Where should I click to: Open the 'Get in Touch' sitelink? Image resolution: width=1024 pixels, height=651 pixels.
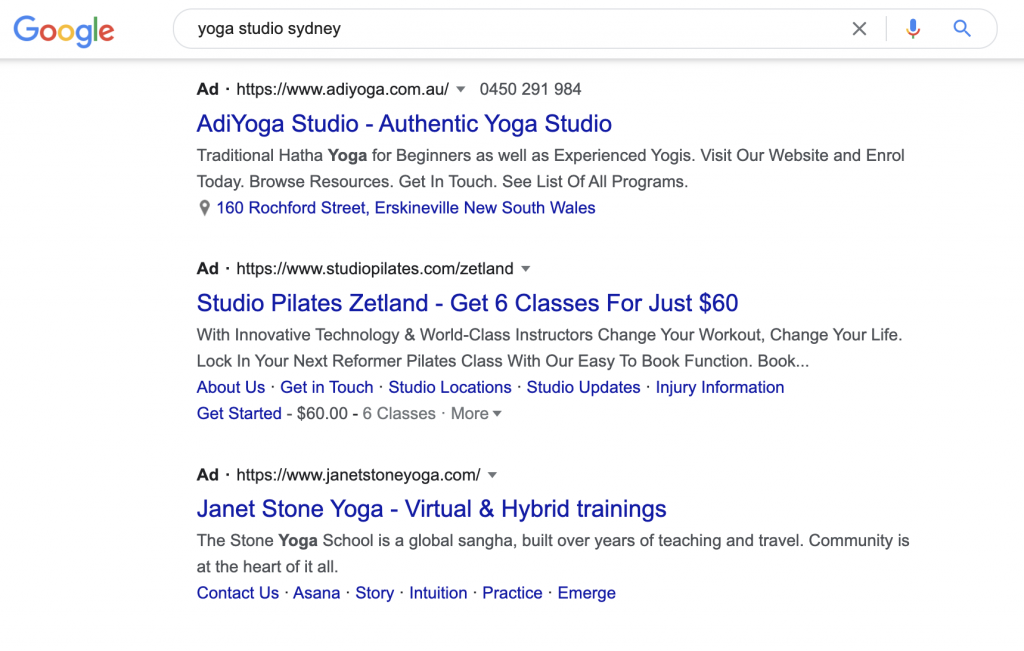(327, 387)
